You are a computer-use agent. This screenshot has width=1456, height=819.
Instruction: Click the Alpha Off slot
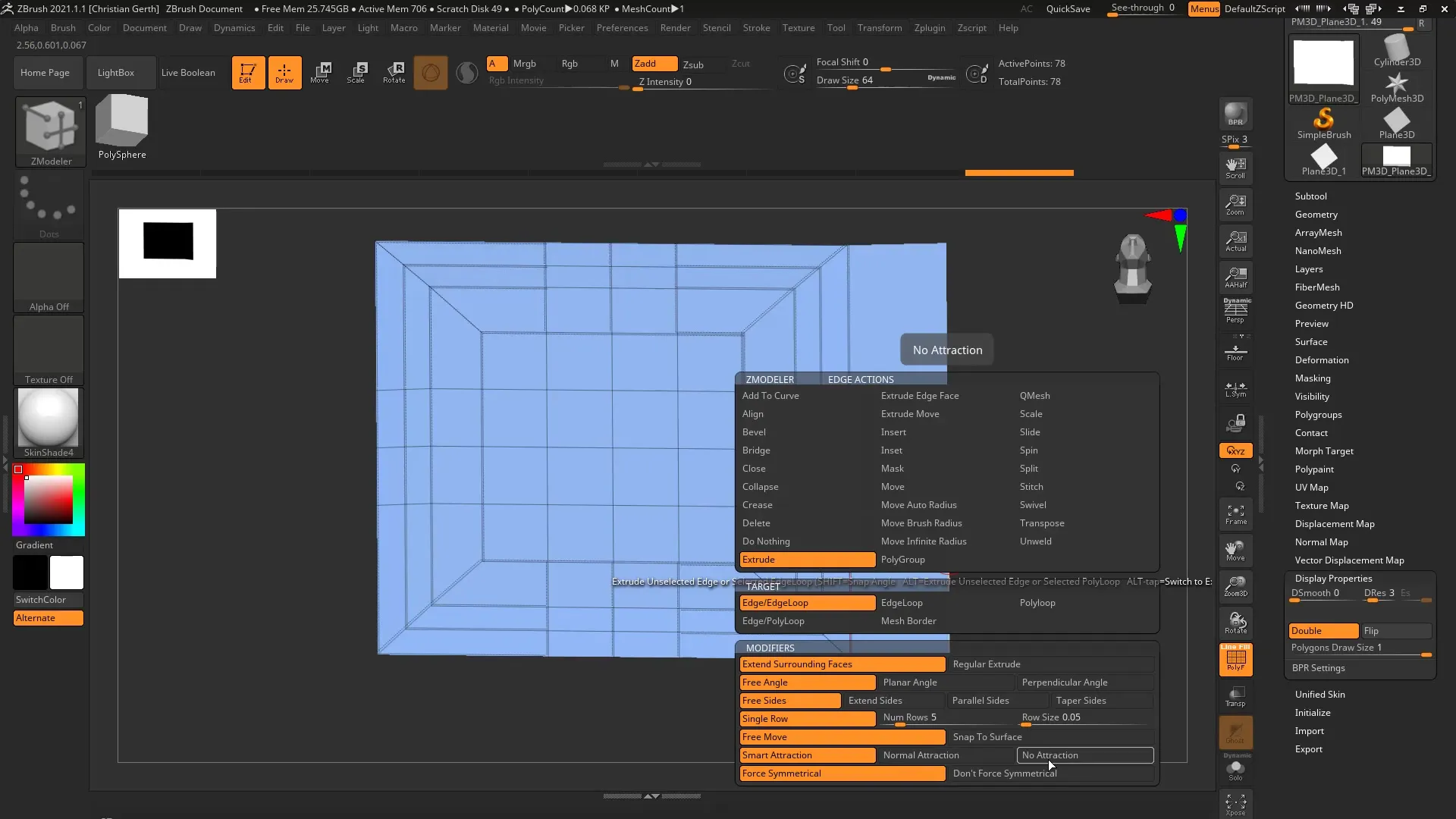[49, 278]
